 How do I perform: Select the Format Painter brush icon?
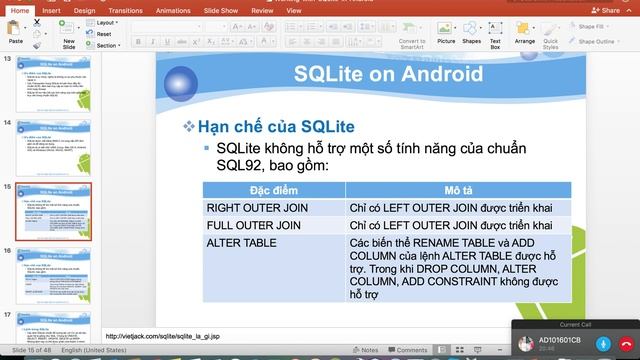coord(37,45)
